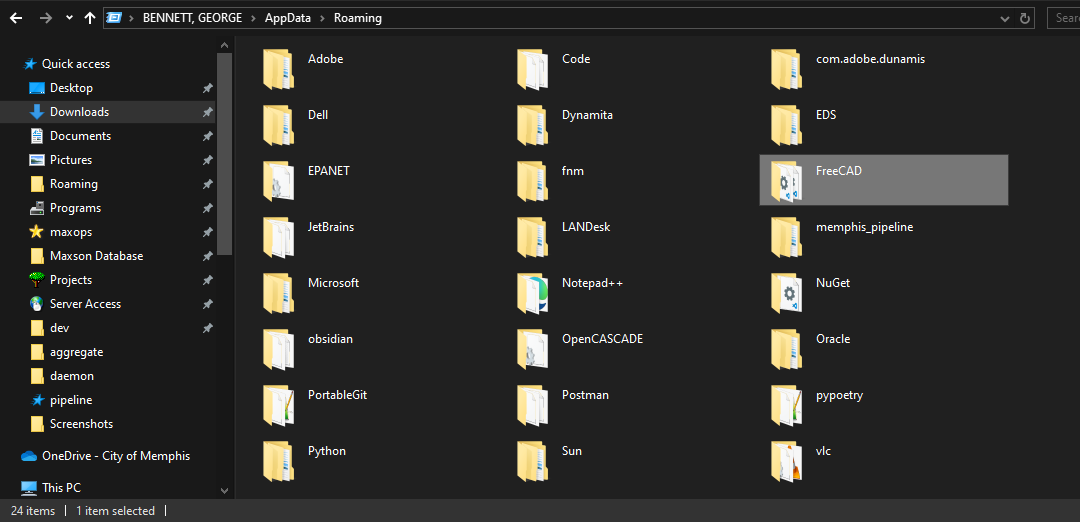1080x522 pixels.
Task: Open the FreeCAD folder
Action: [838, 171]
